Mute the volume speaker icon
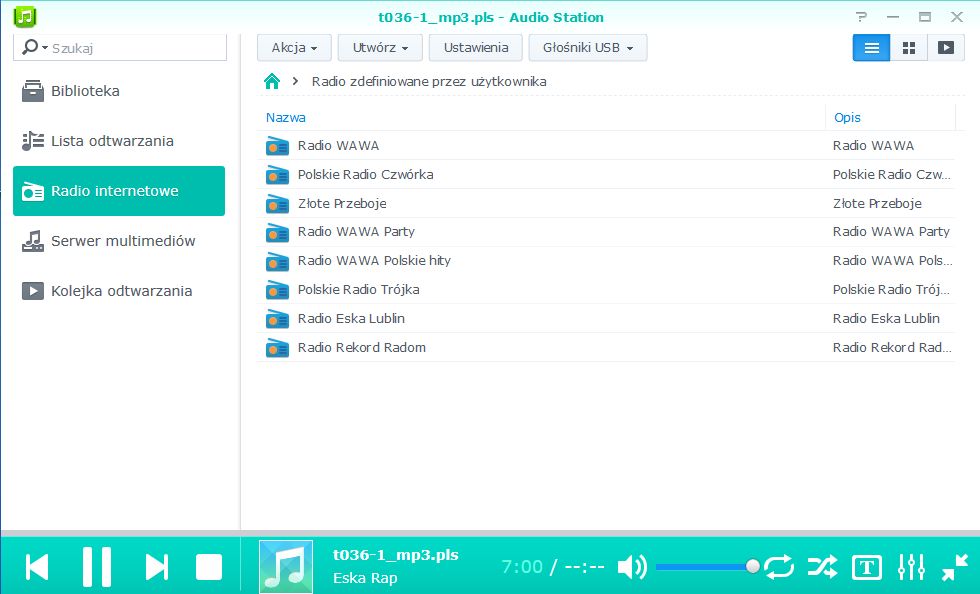This screenshot has height=594, width=980. pyautogui.click(x=632, y=566)
